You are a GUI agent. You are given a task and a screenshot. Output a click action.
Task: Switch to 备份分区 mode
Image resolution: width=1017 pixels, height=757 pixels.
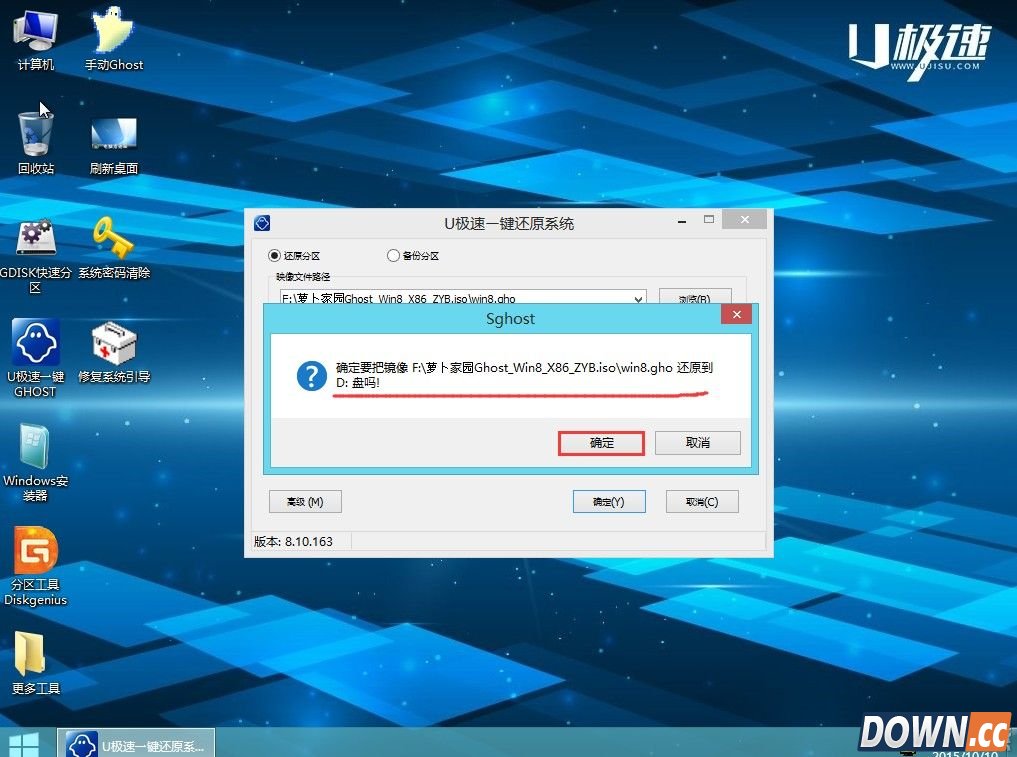394,255
